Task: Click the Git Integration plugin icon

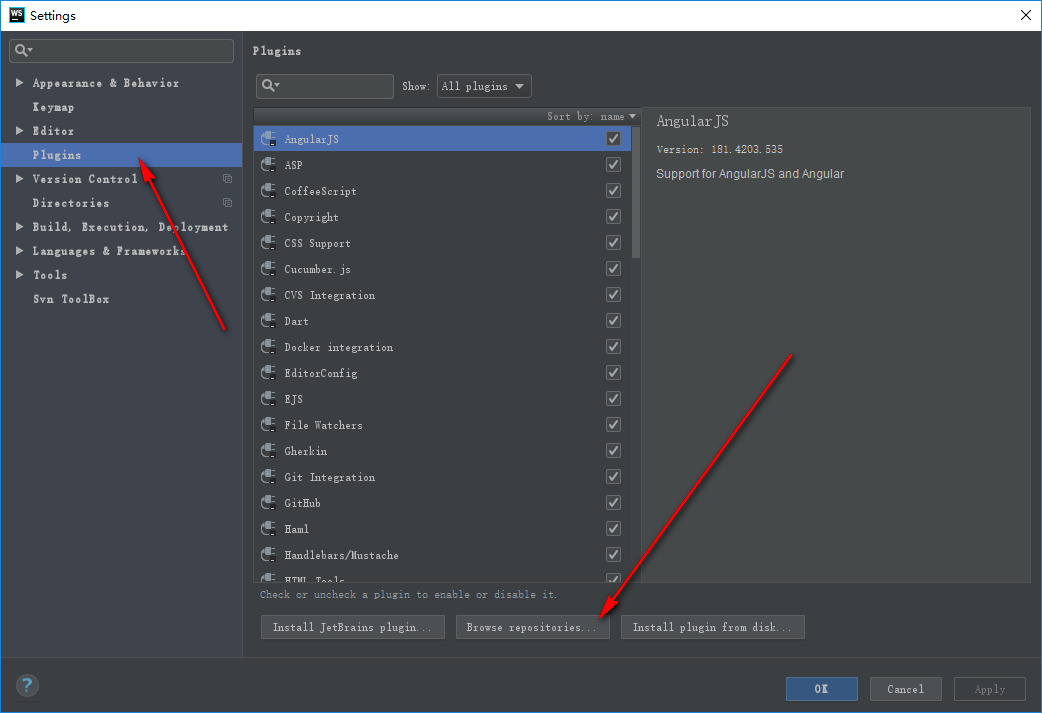Action: coord(268,476)
